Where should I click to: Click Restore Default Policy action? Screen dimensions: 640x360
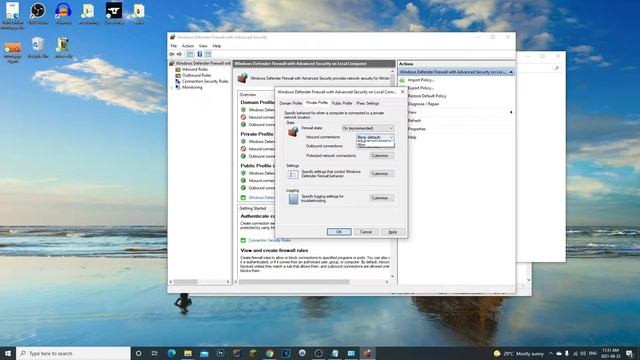(x=427, y=96)
